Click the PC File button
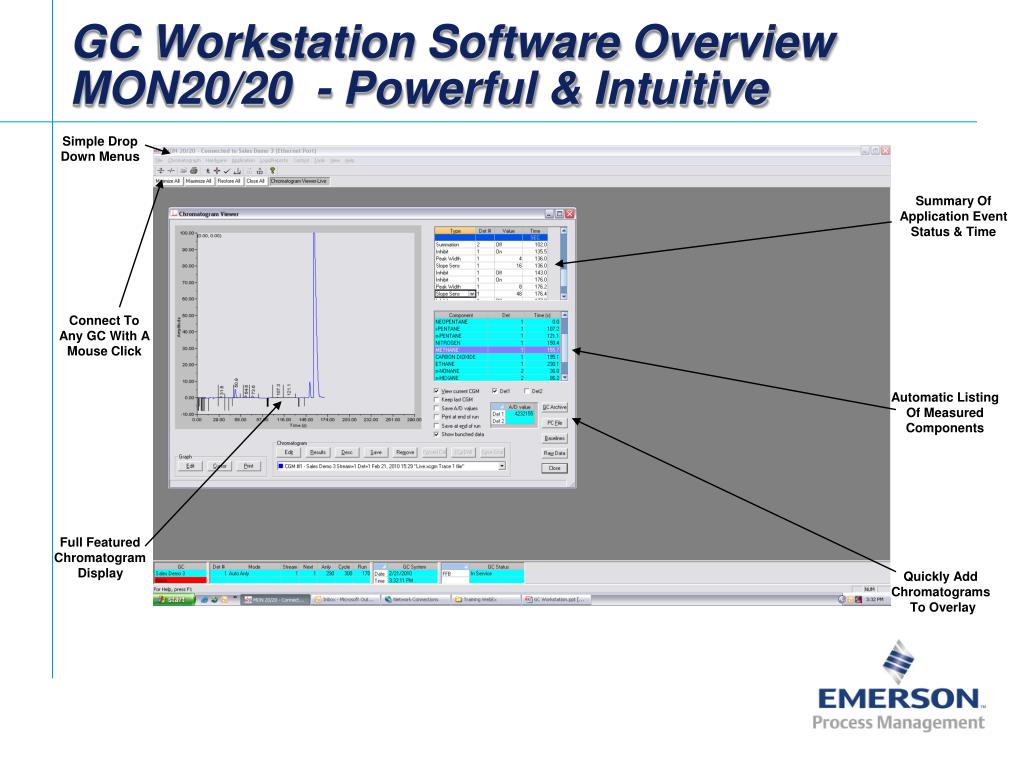This screenshot has width=1024, height=768. 554,423
